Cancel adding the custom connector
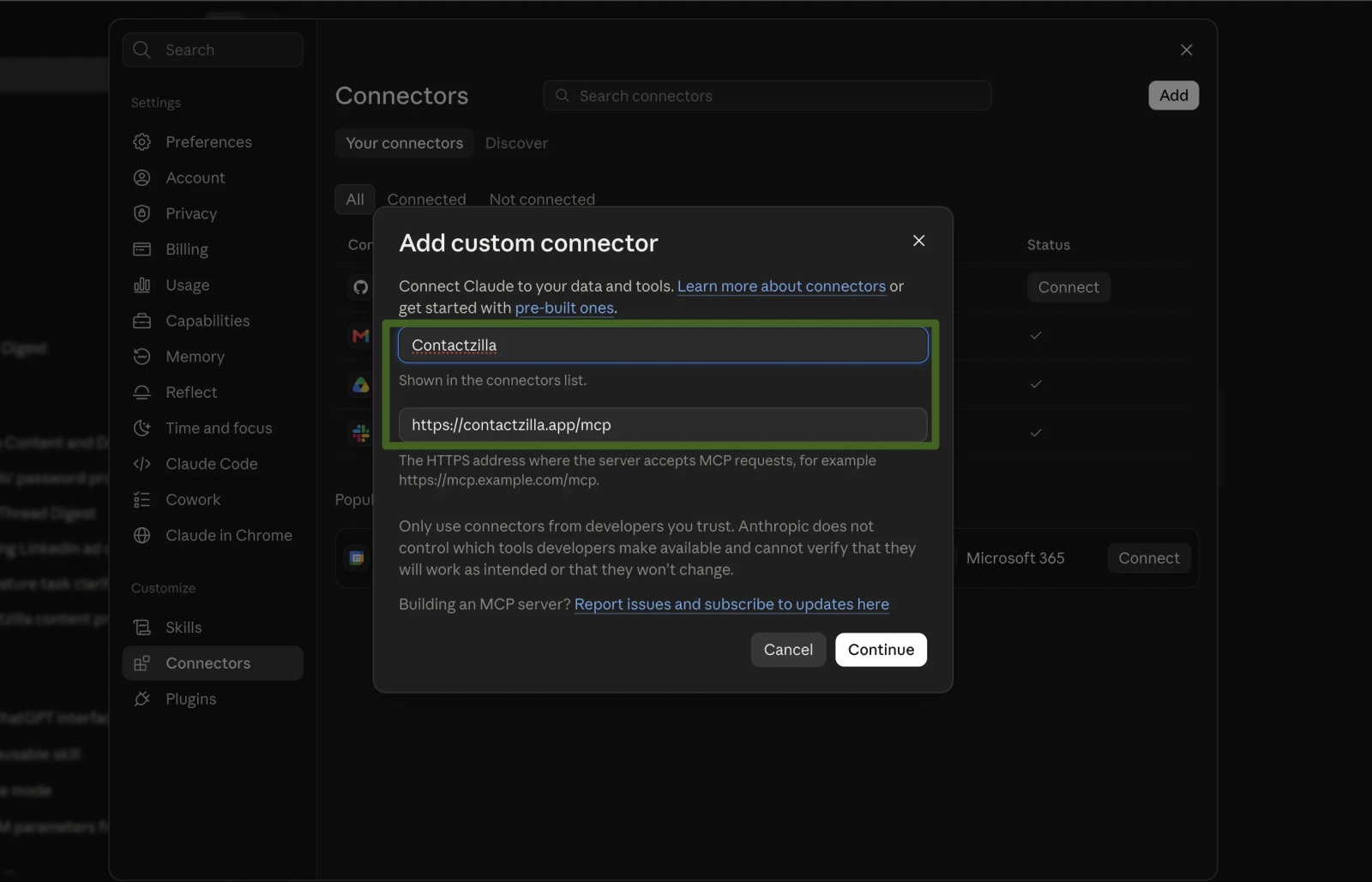 [788, 650]
